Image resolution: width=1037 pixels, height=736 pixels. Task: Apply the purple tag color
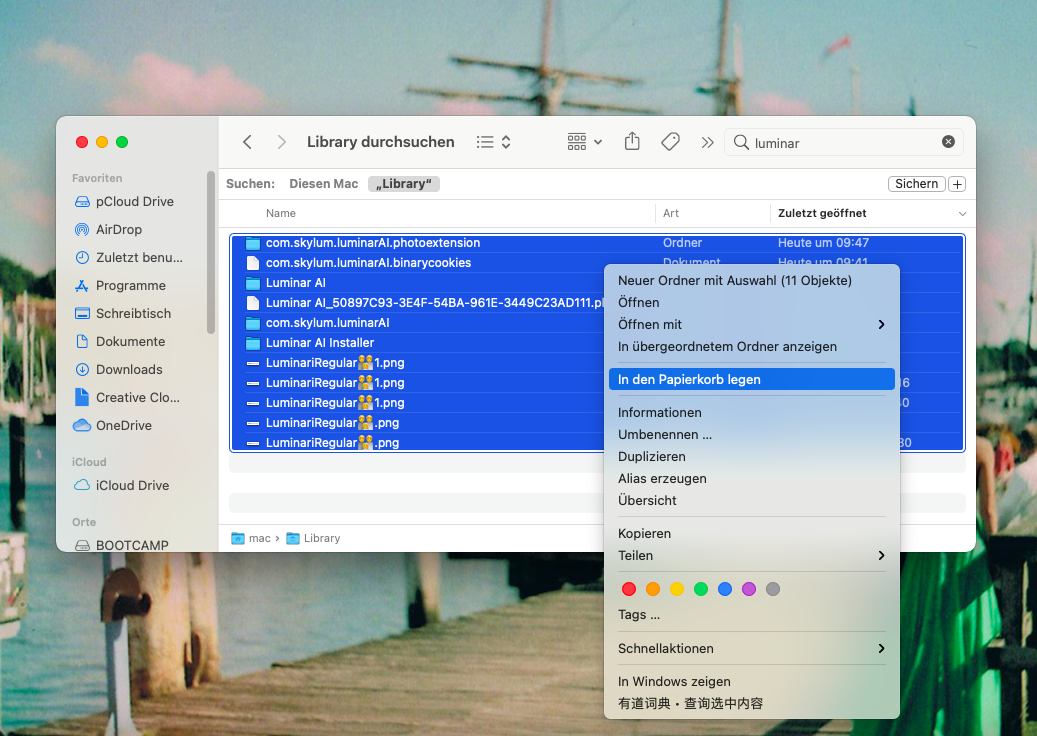pos(749,589)
